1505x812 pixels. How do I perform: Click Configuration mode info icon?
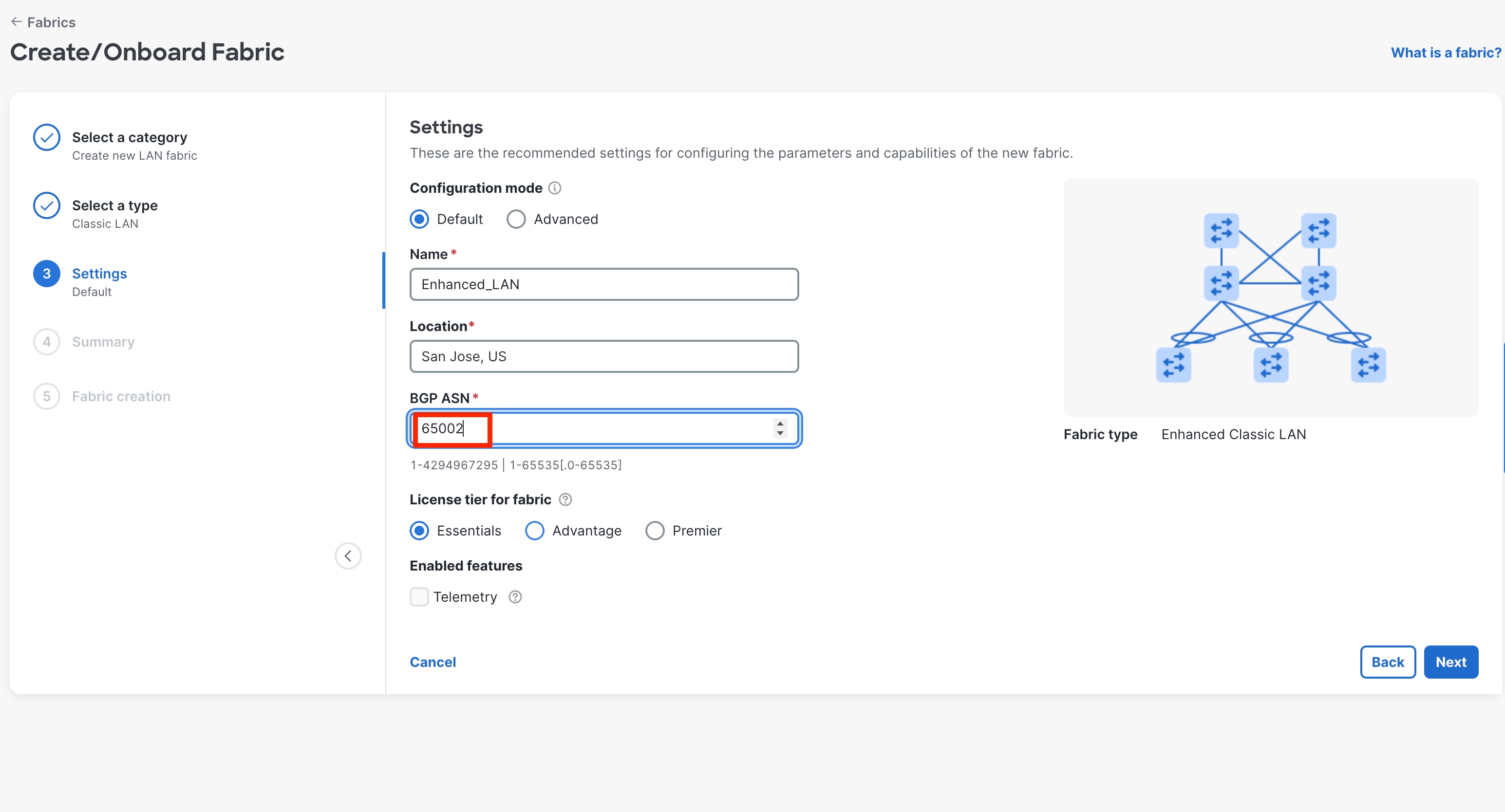click(x=554, y=188)
